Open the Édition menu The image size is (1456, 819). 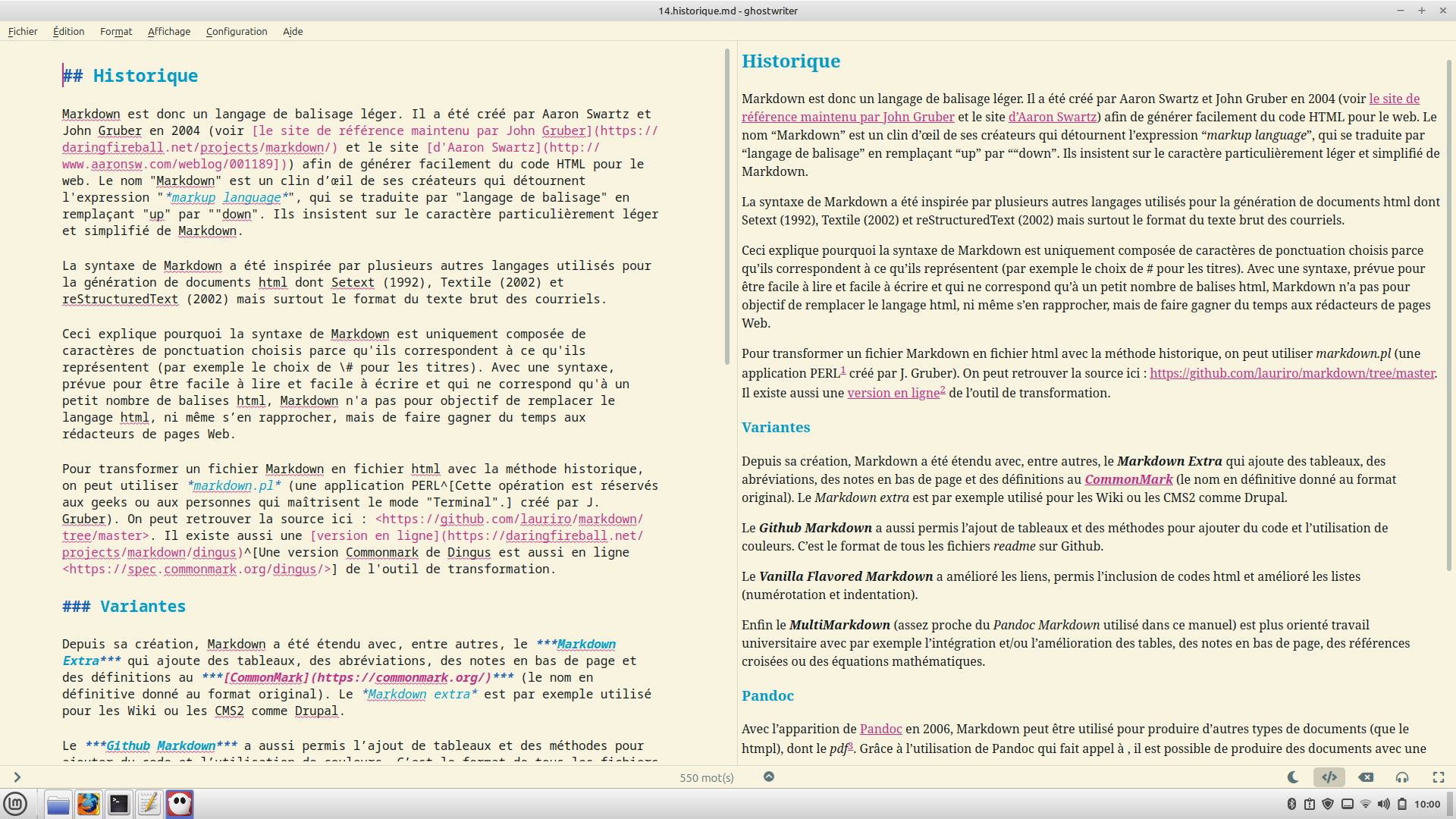click(68, 31)
